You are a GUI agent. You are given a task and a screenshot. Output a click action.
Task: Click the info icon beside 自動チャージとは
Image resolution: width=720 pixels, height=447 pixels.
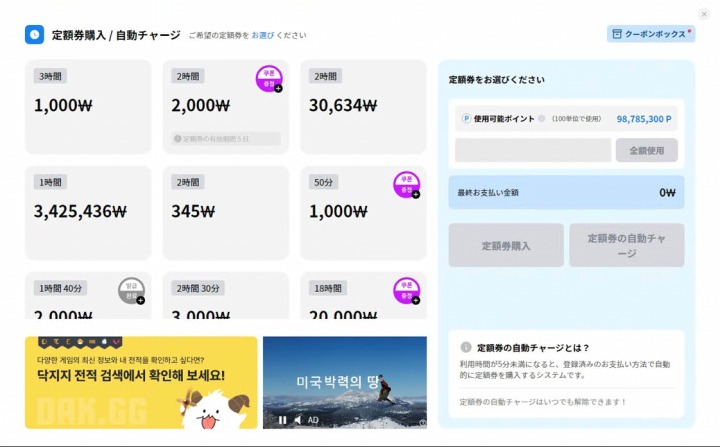[466, 348]
